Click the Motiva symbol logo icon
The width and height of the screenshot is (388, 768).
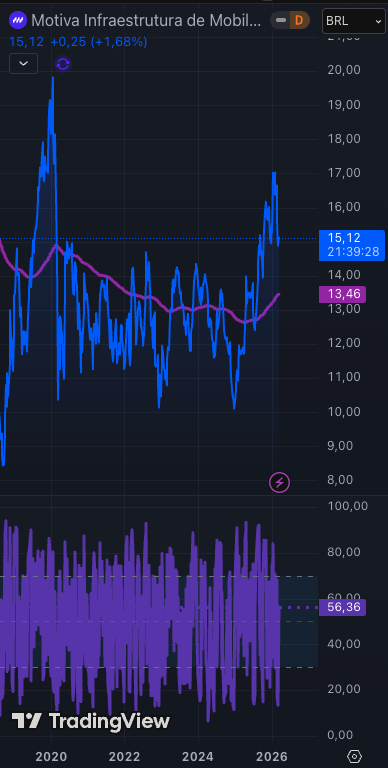tap(18, 21)
